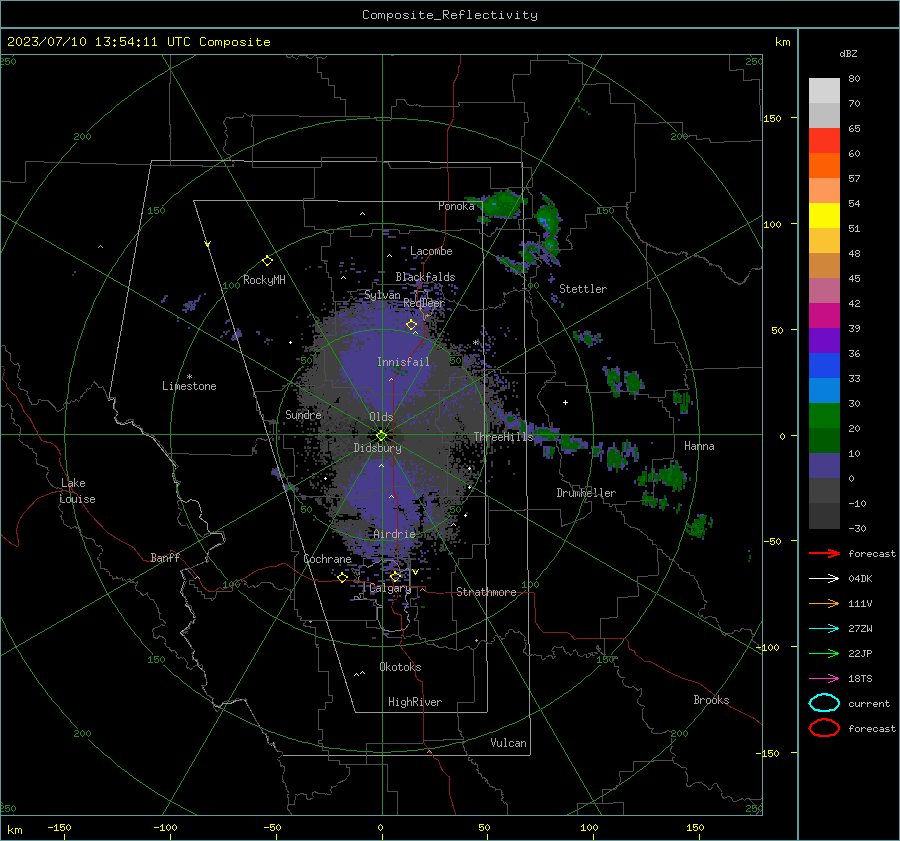Click the Sundre city label
Image resolution: width=900 pixels, height=841 pixels.
[303, 414]
